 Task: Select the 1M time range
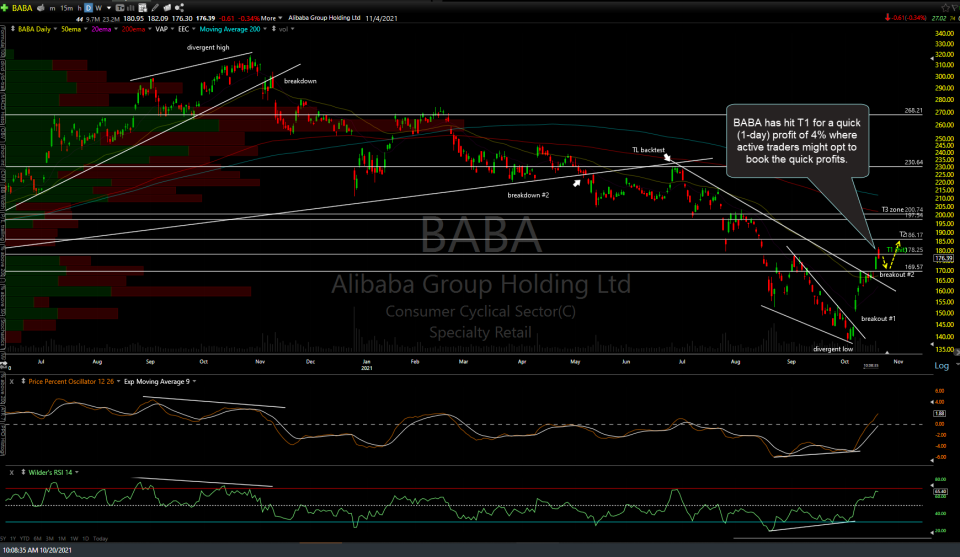point(62,539)
